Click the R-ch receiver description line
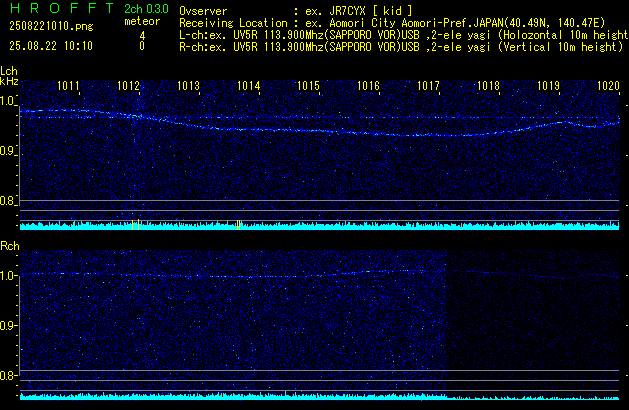 401,47
